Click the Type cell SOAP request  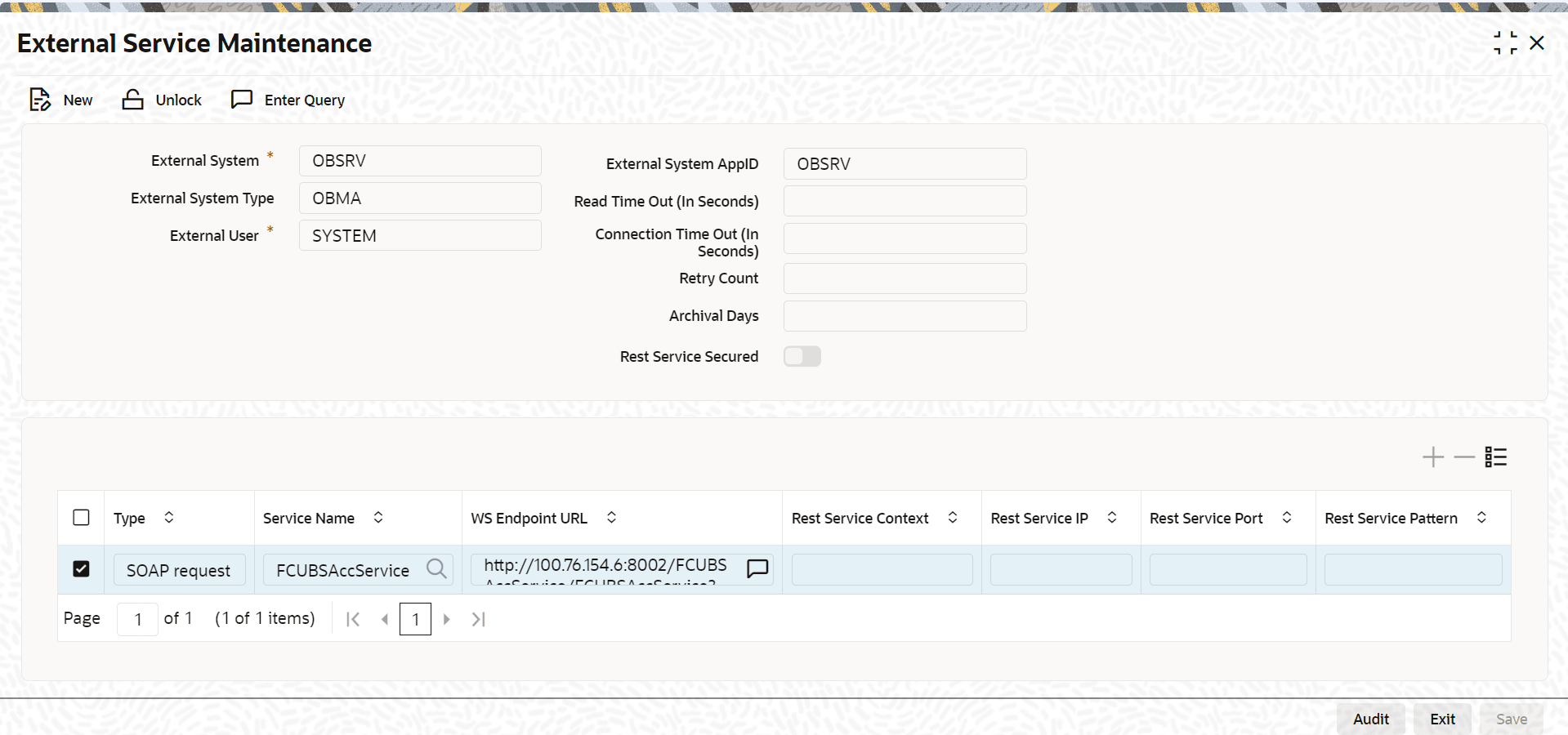click(x=180, y=570)
